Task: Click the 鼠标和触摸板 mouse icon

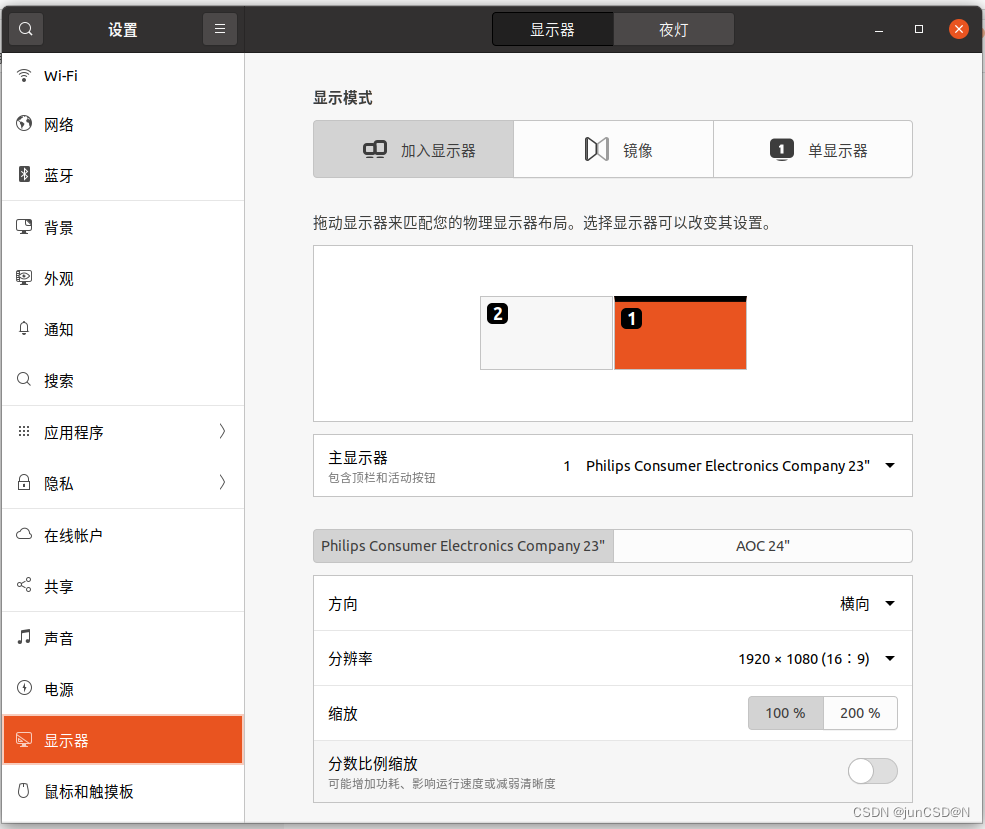Action: coord(24,790)
